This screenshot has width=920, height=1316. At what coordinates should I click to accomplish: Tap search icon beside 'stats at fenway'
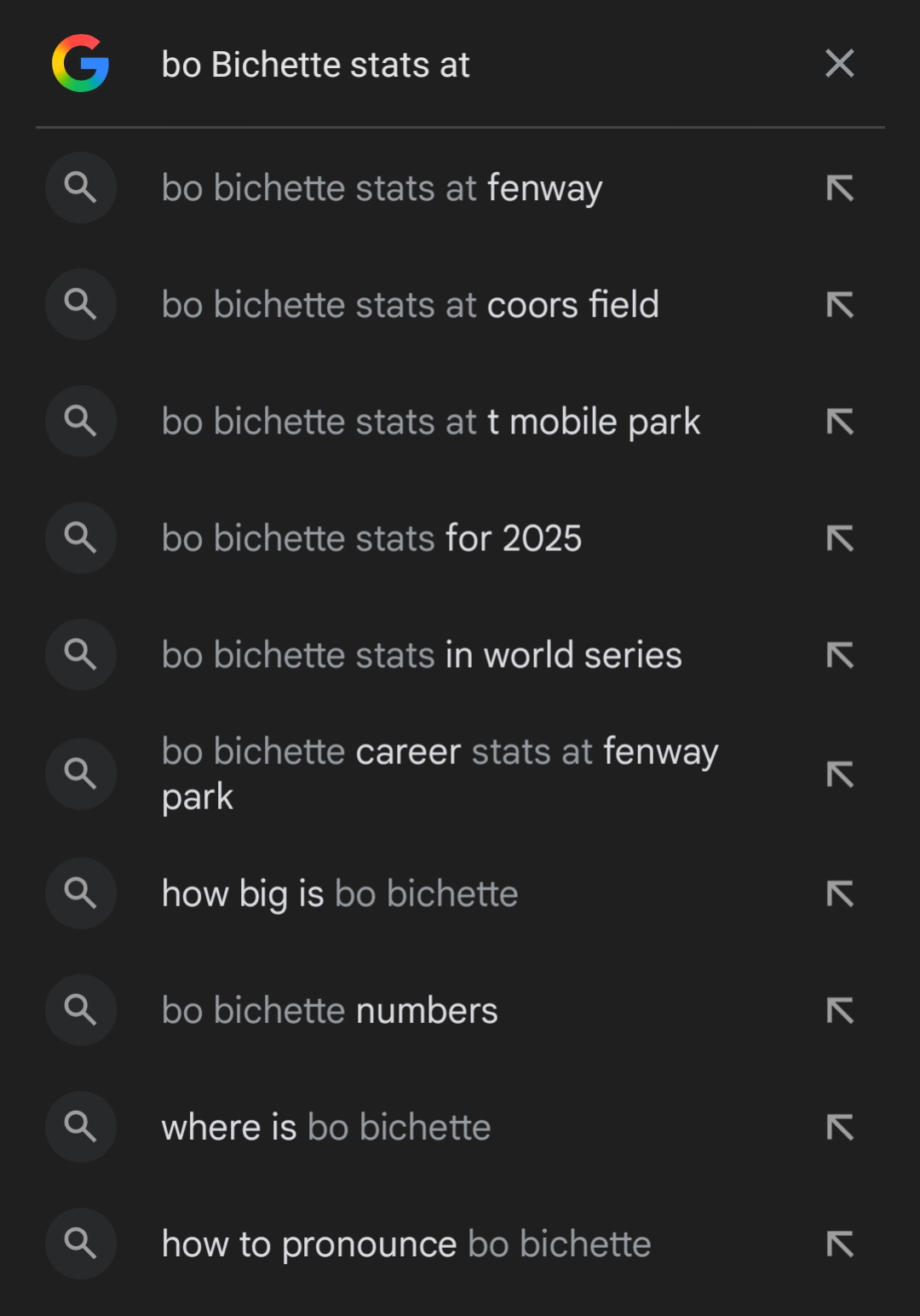click(x=81, y=187)
